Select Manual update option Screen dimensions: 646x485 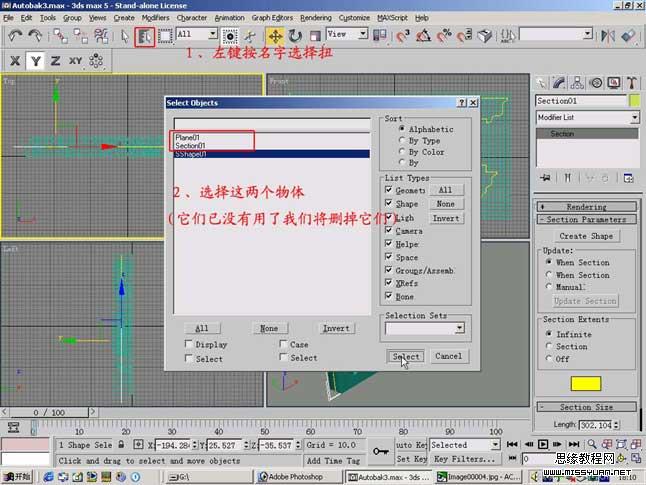pyautogui.click(x=549, y=286)
